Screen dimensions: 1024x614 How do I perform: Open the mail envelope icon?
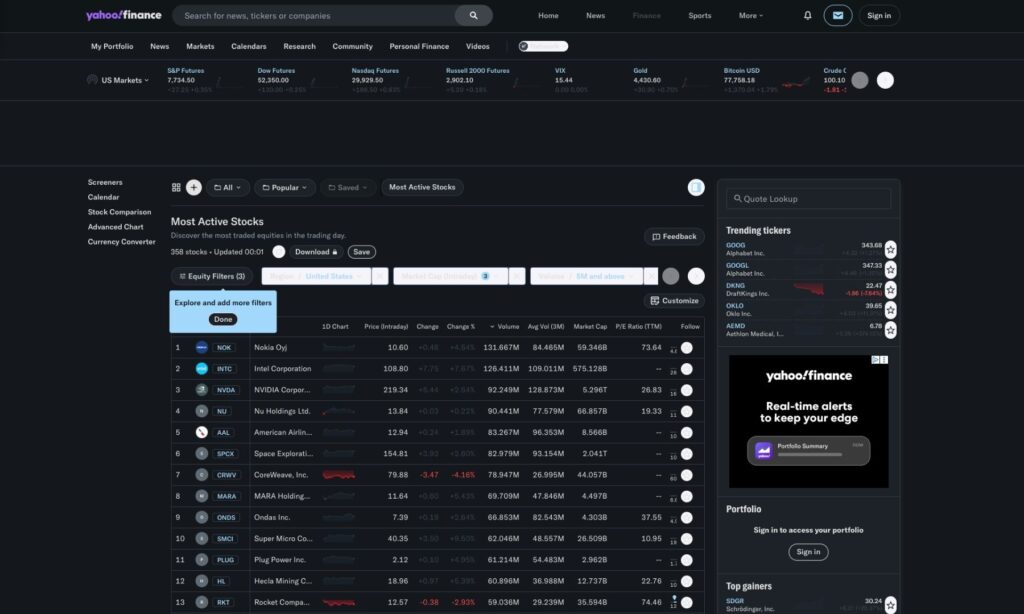coord(838,16)
